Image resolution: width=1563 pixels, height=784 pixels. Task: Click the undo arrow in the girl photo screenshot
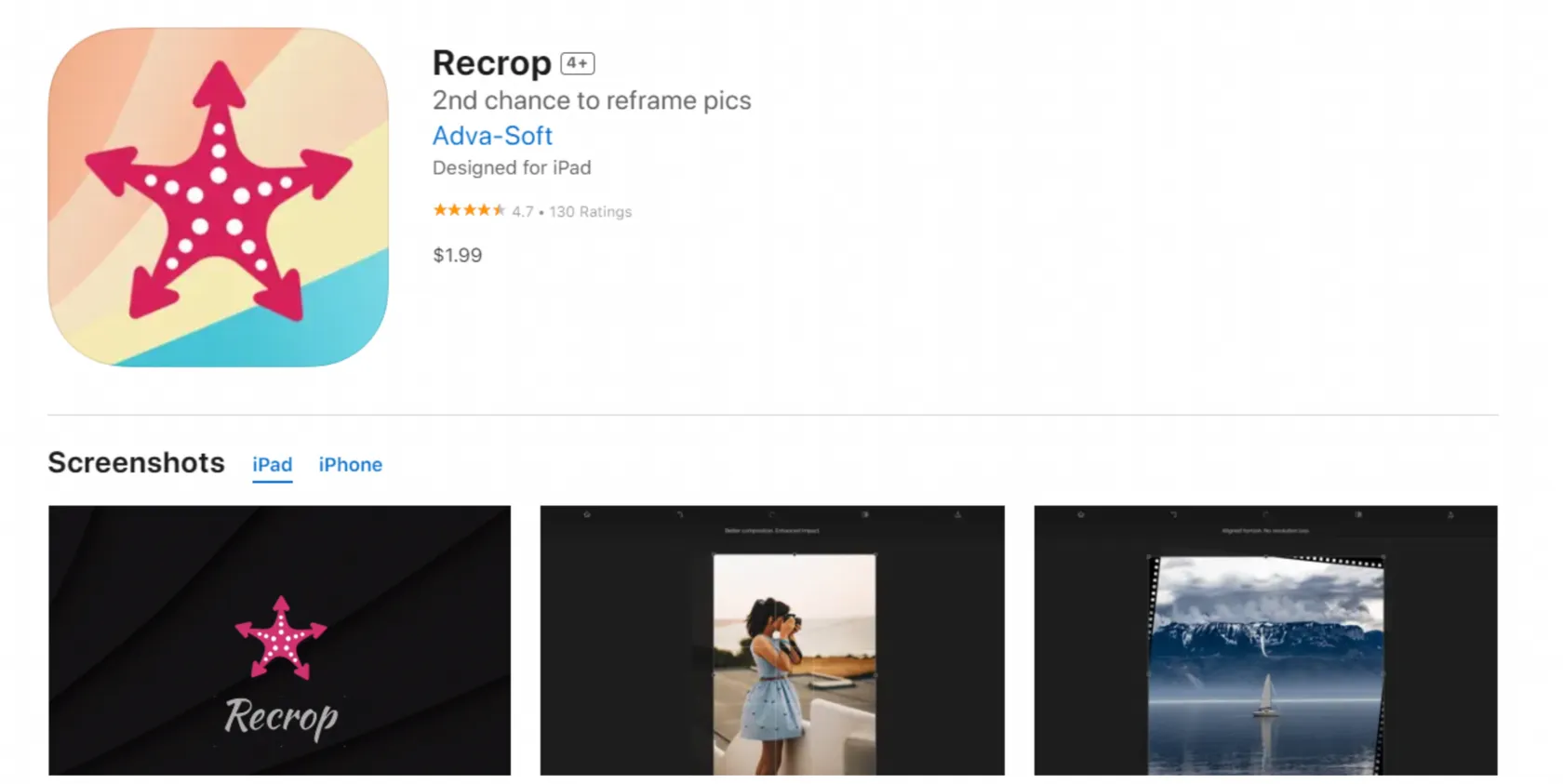click(680, 514)
